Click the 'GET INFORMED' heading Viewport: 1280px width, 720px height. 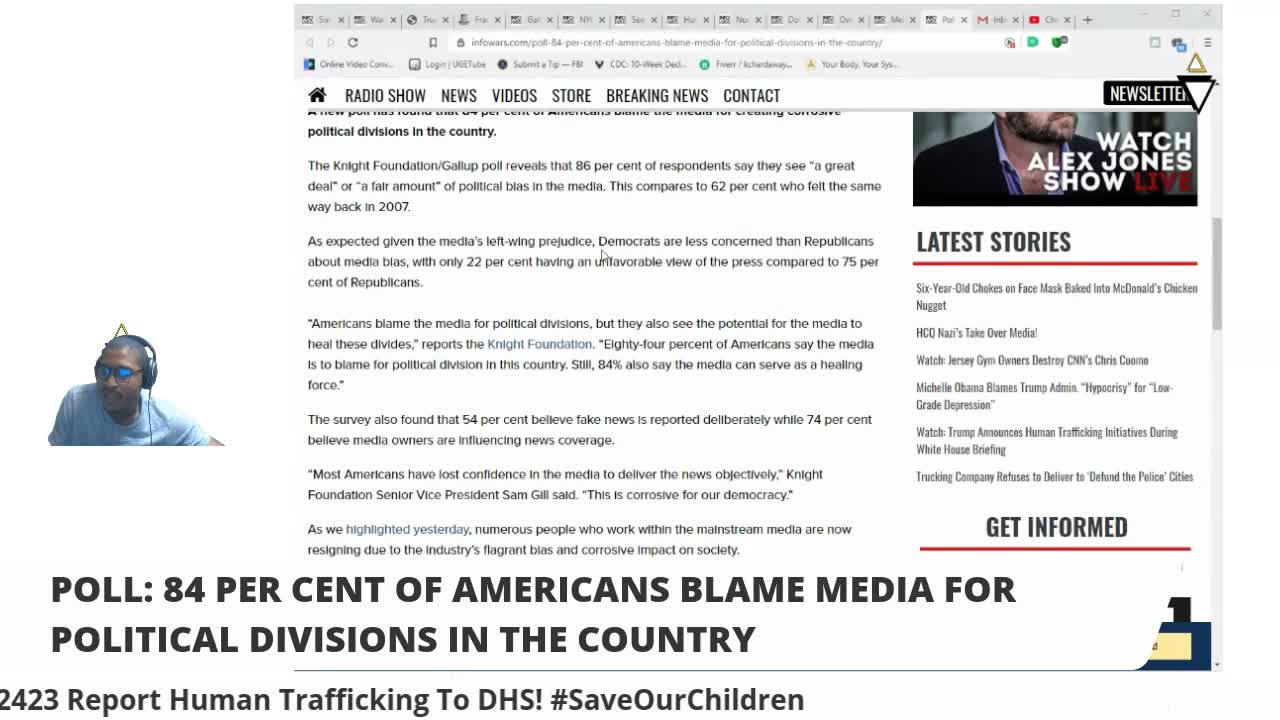point(1056,527)
